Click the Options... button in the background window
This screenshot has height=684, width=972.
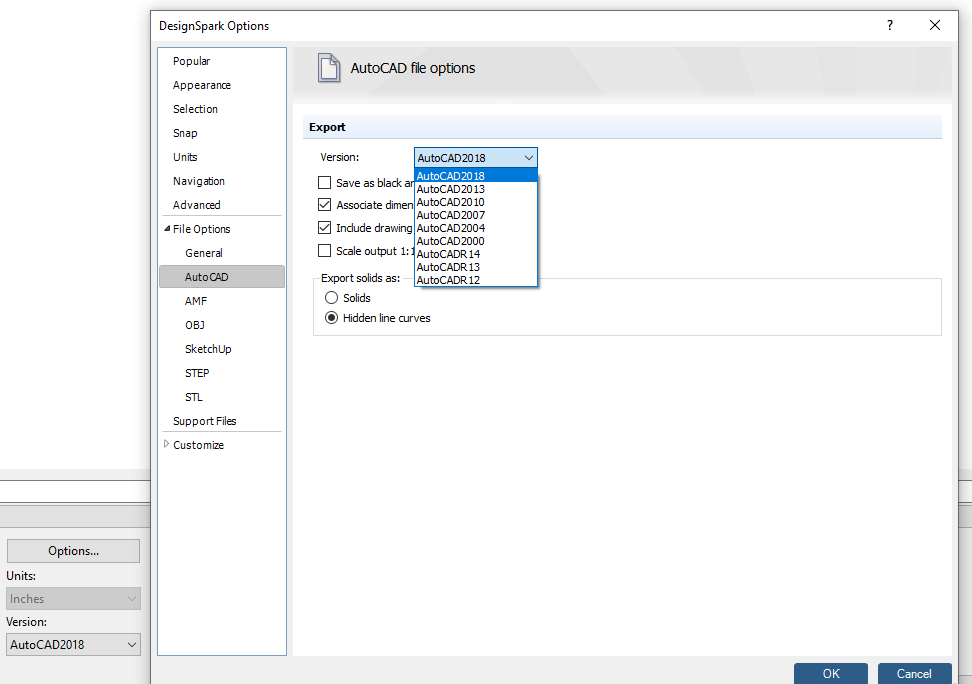(73, 551)
